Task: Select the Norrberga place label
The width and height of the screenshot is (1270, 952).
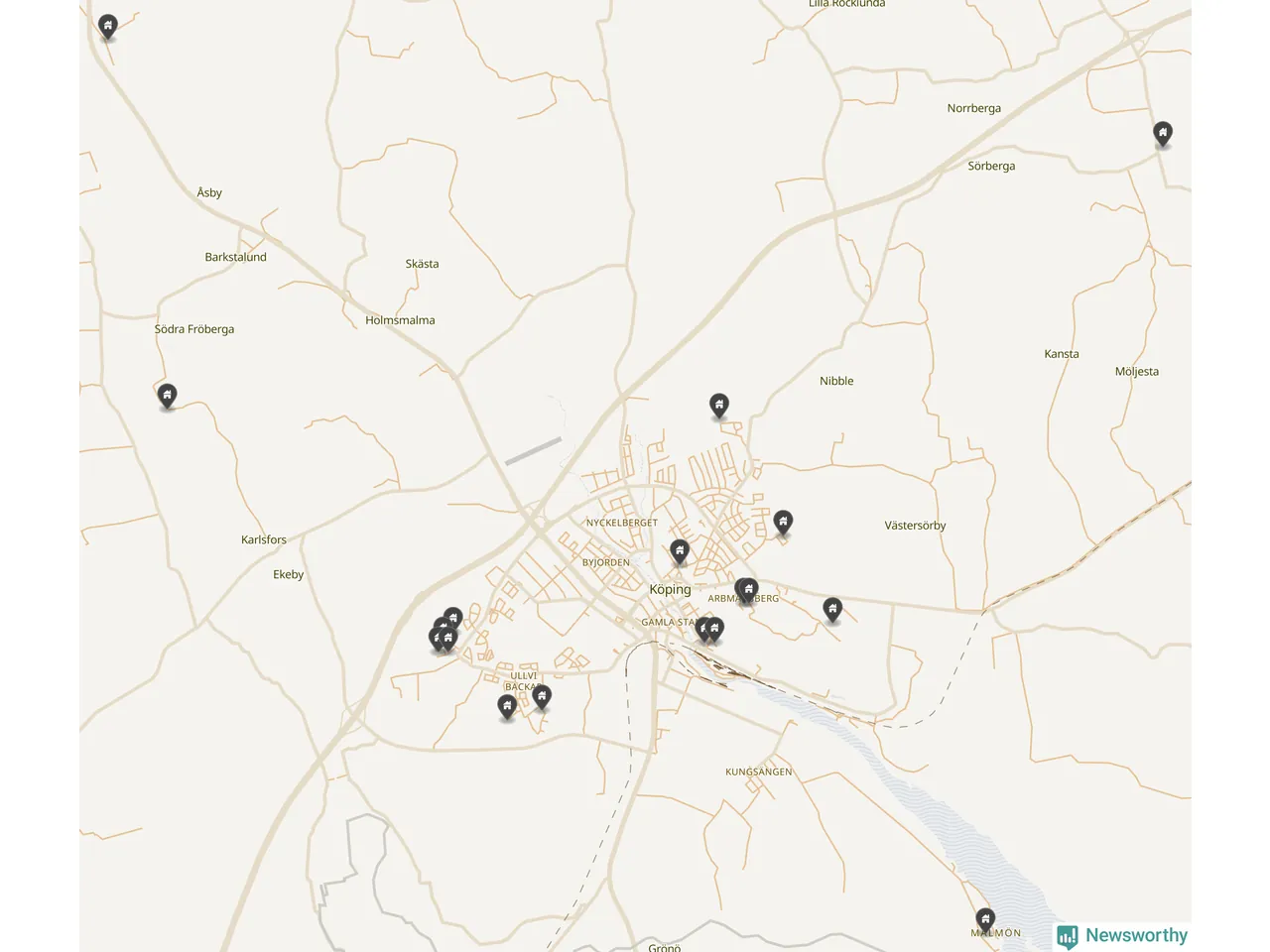Action: pos(974,108)
